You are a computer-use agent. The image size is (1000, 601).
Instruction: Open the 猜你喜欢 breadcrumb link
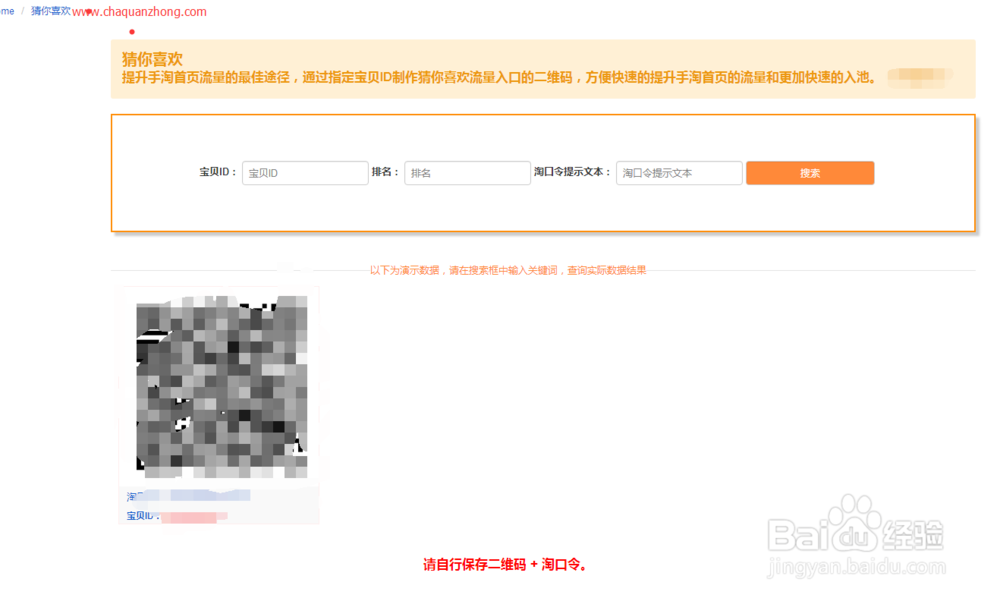coord(51,11)
